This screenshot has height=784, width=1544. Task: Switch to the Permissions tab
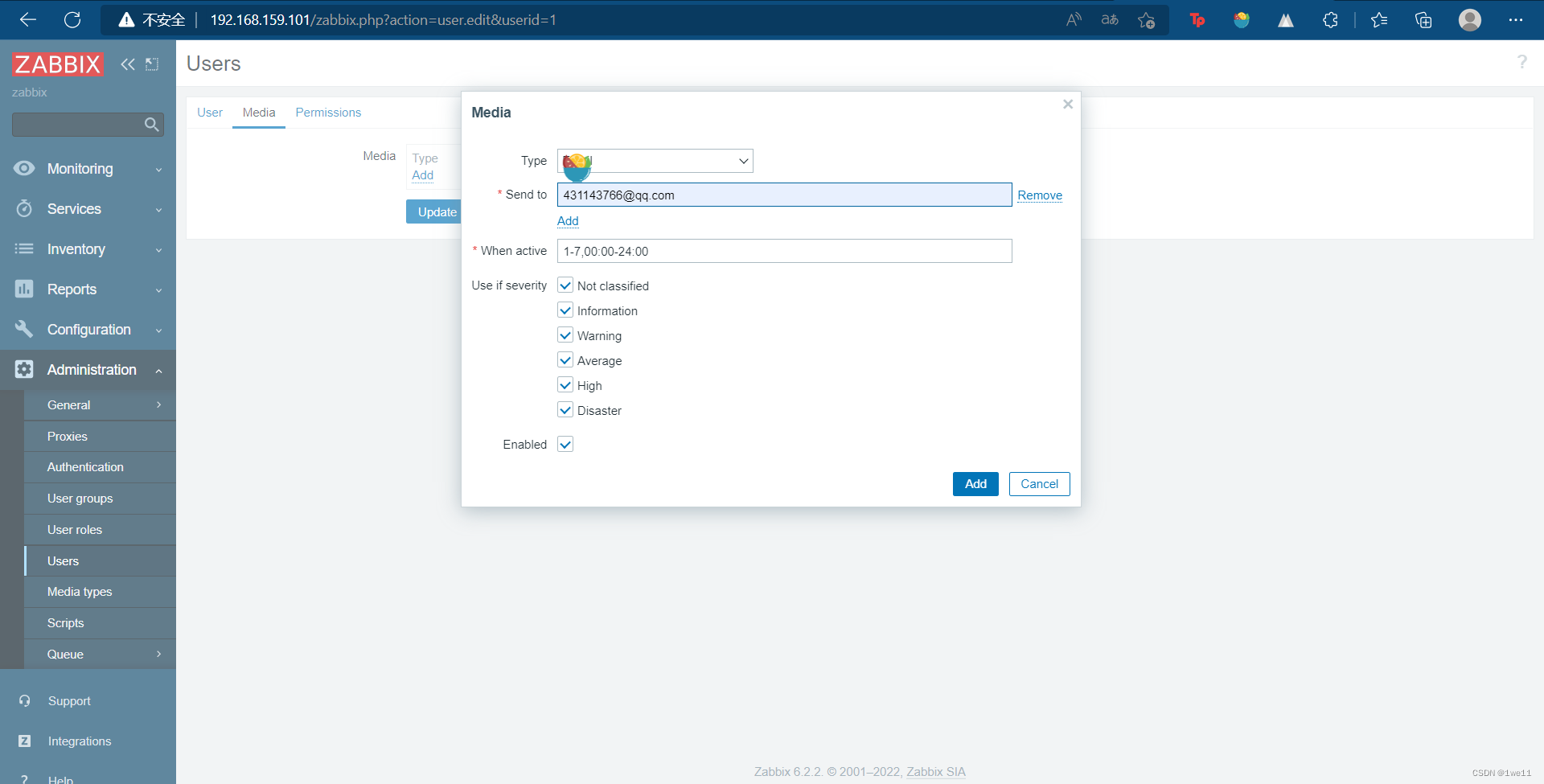point(328,113)
